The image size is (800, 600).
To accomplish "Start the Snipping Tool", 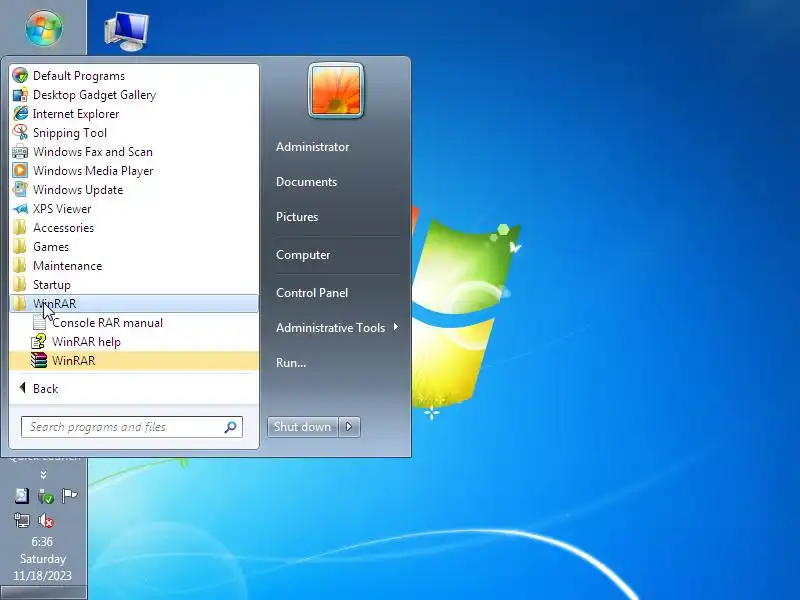I will (134, 133).
